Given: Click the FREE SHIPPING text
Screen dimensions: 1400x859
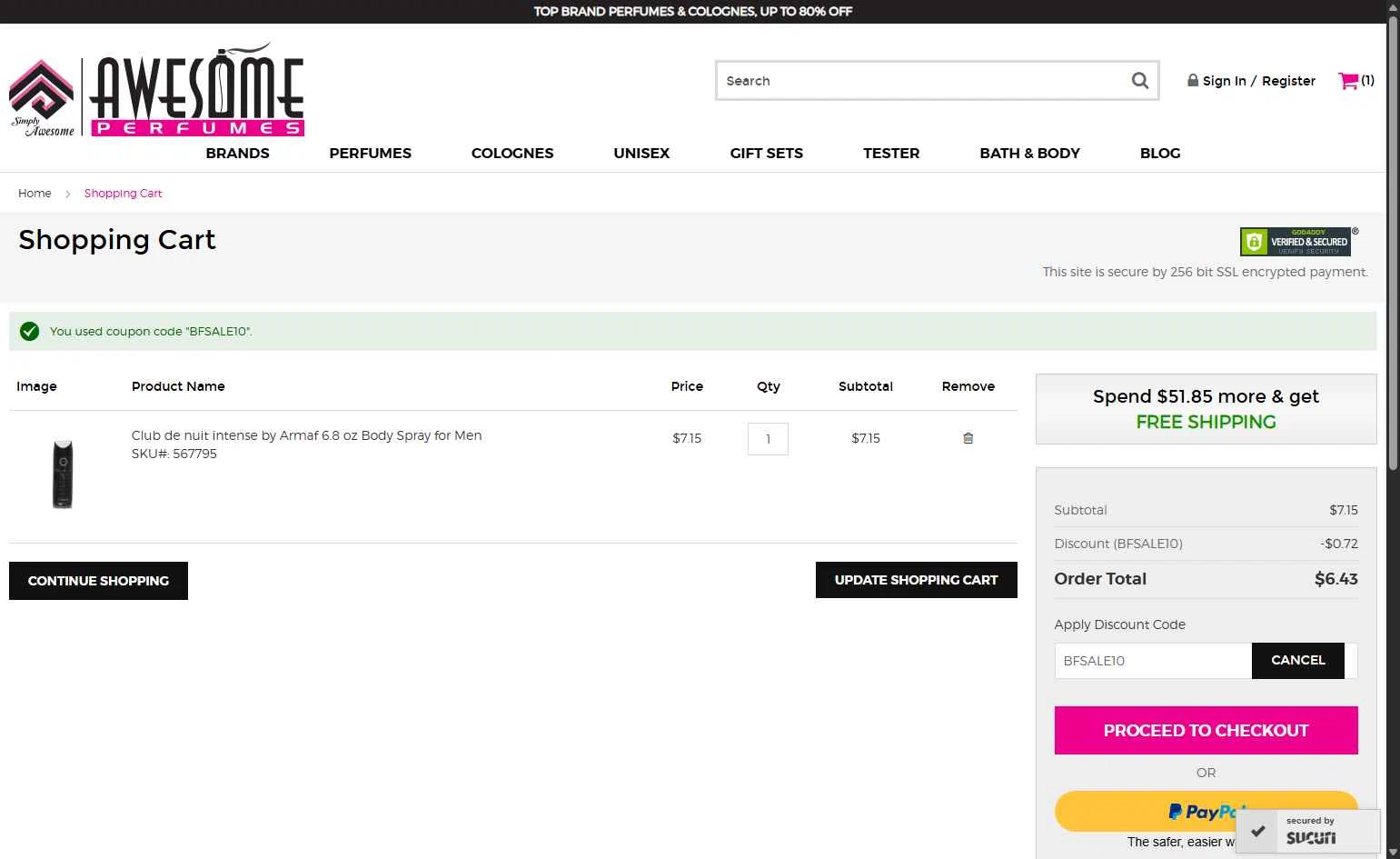Looking at the screenshot, I should click(x=1206, y=422).
